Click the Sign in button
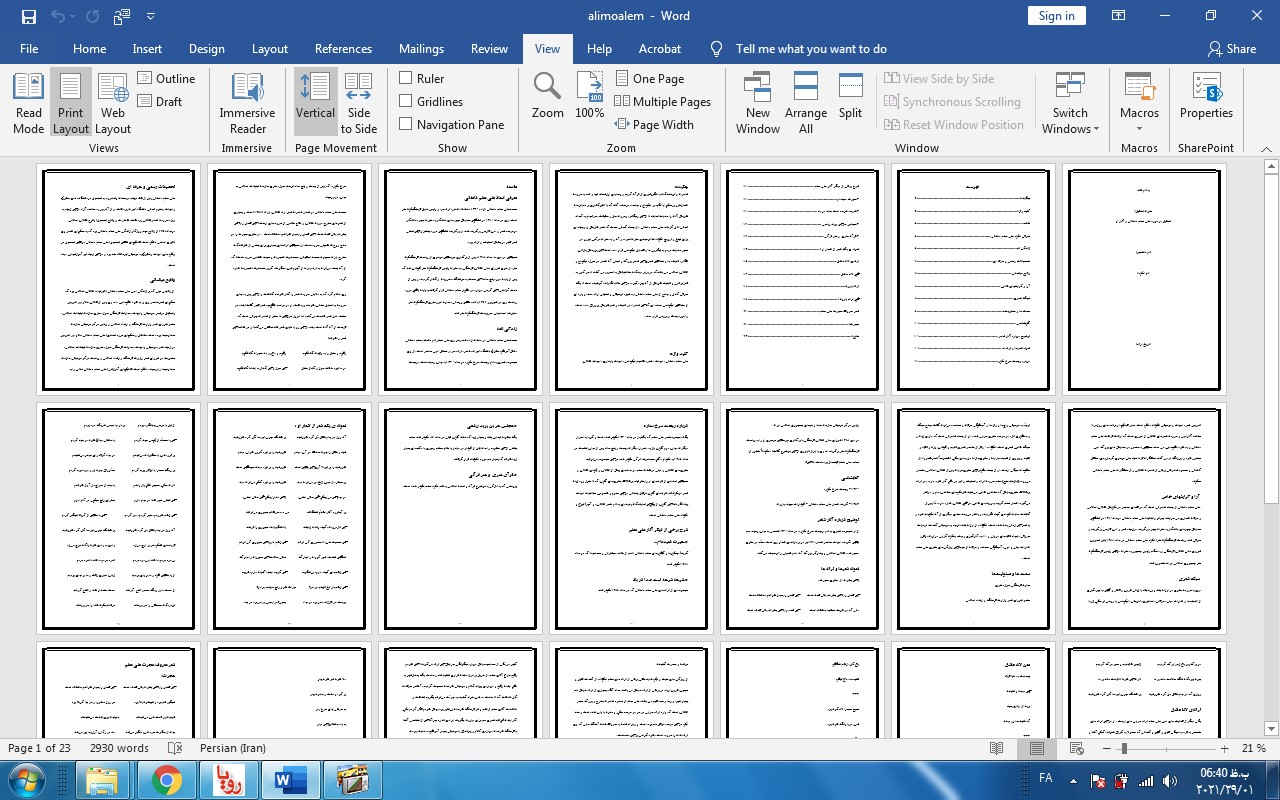Image resolution: width=1280 pixels, height=800 pixels. coord(1056,16)
